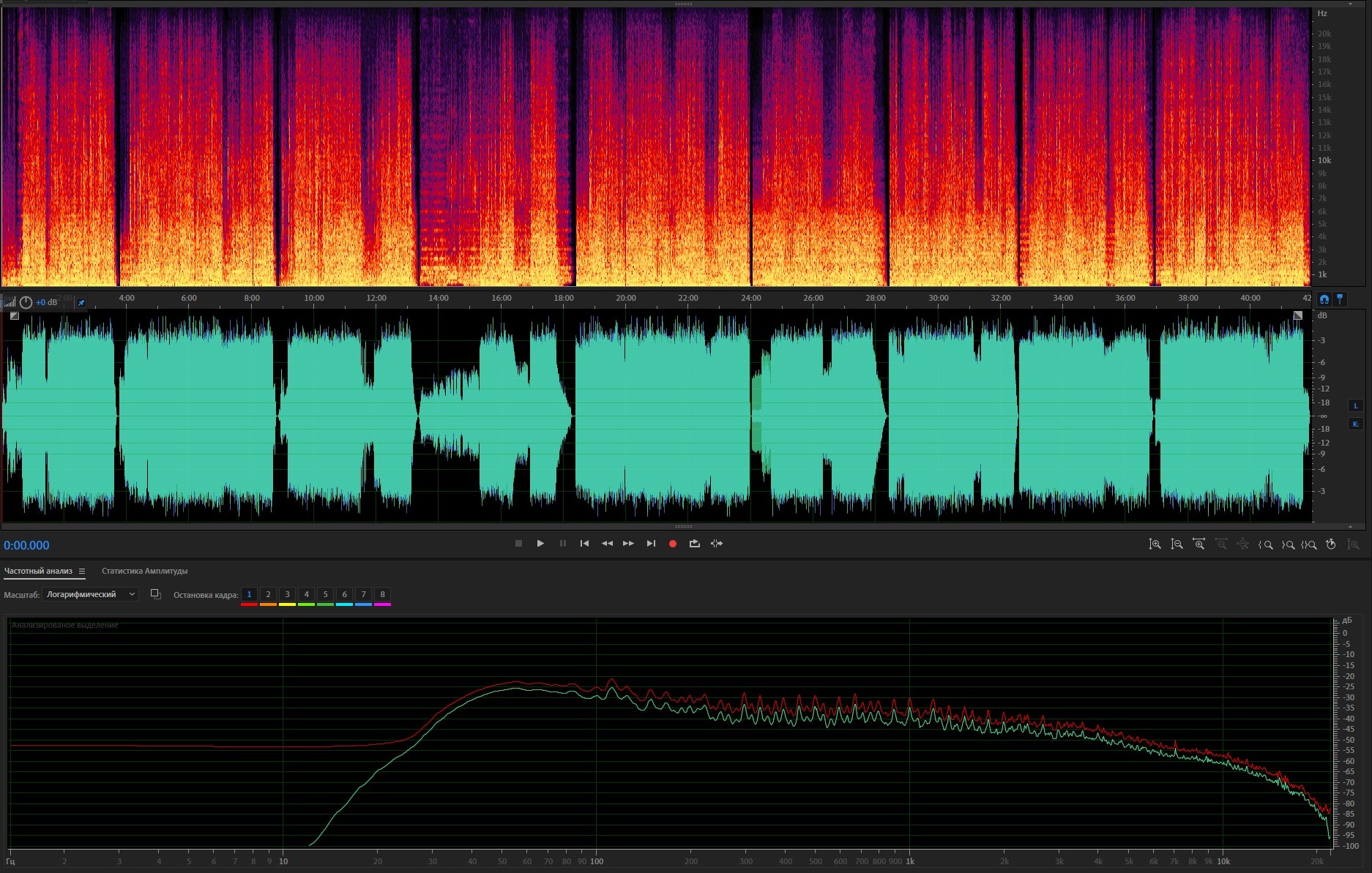Click the +0 dB volume adjustment knob

click(x=26, y=302)
